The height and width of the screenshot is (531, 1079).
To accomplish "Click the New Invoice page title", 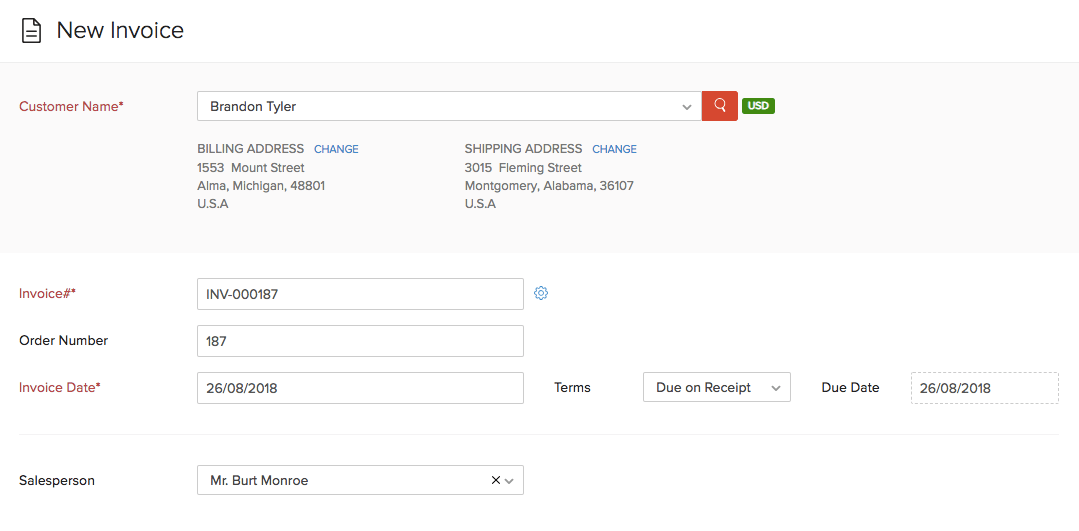I will [120, 31].
